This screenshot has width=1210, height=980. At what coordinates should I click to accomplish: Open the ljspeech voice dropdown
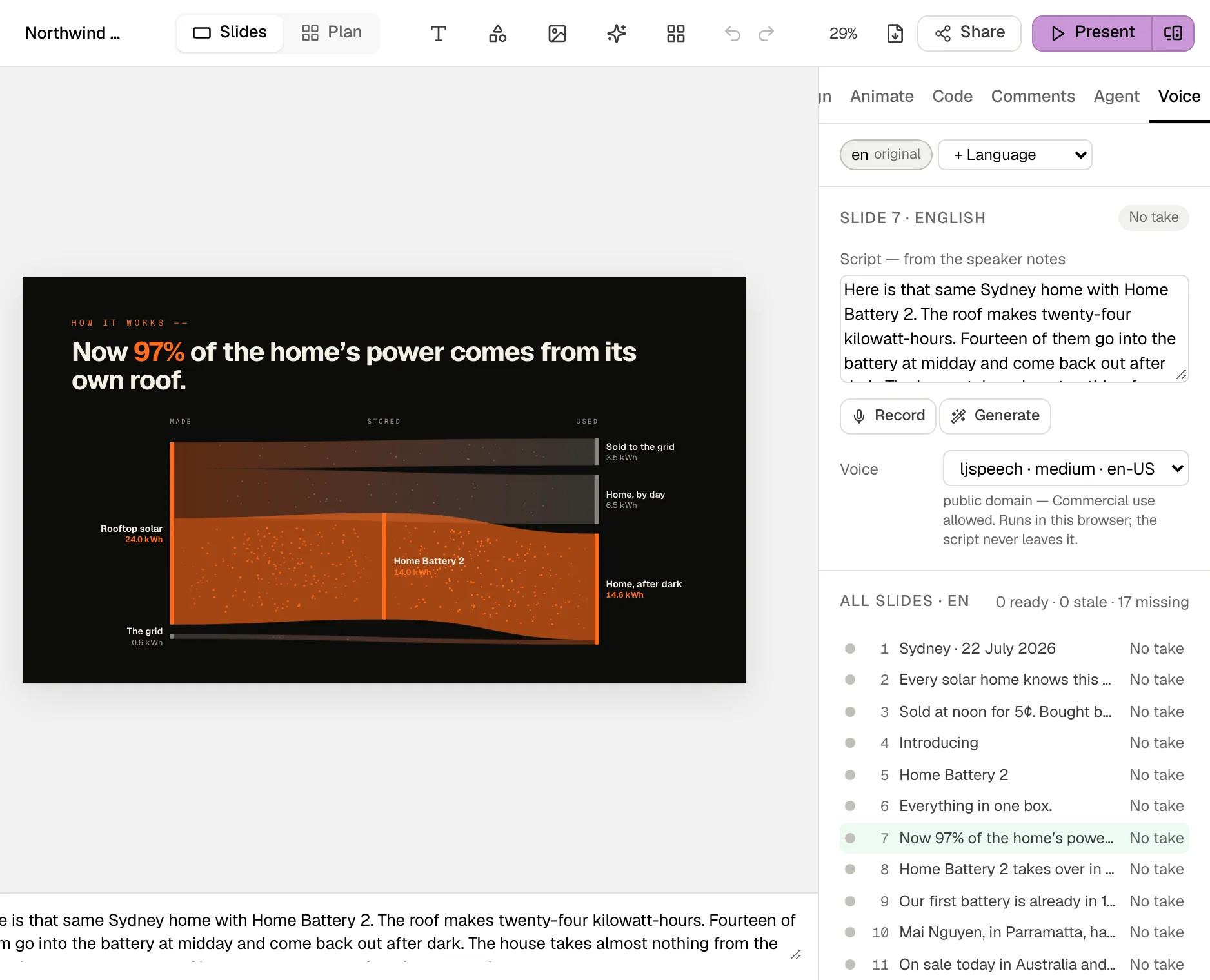pos(1066,469)
